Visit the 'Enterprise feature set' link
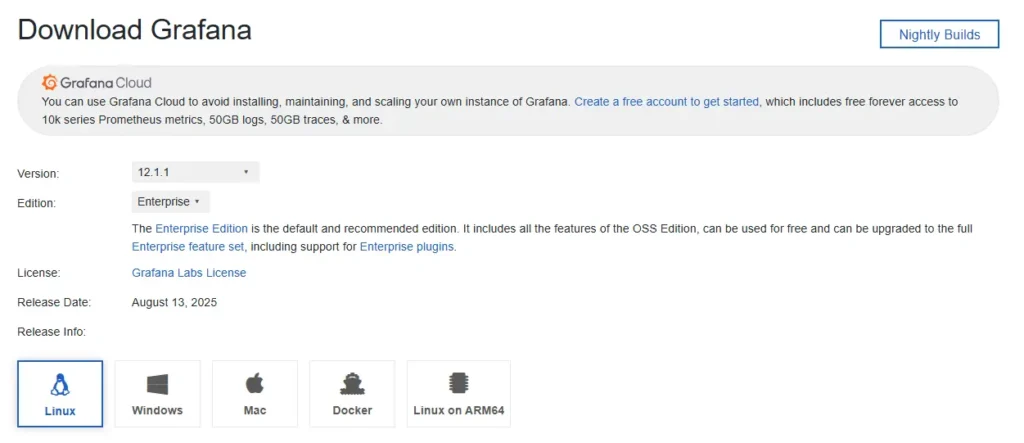Viewport: 1024px width, 443px height. click(x=189, y=246)
